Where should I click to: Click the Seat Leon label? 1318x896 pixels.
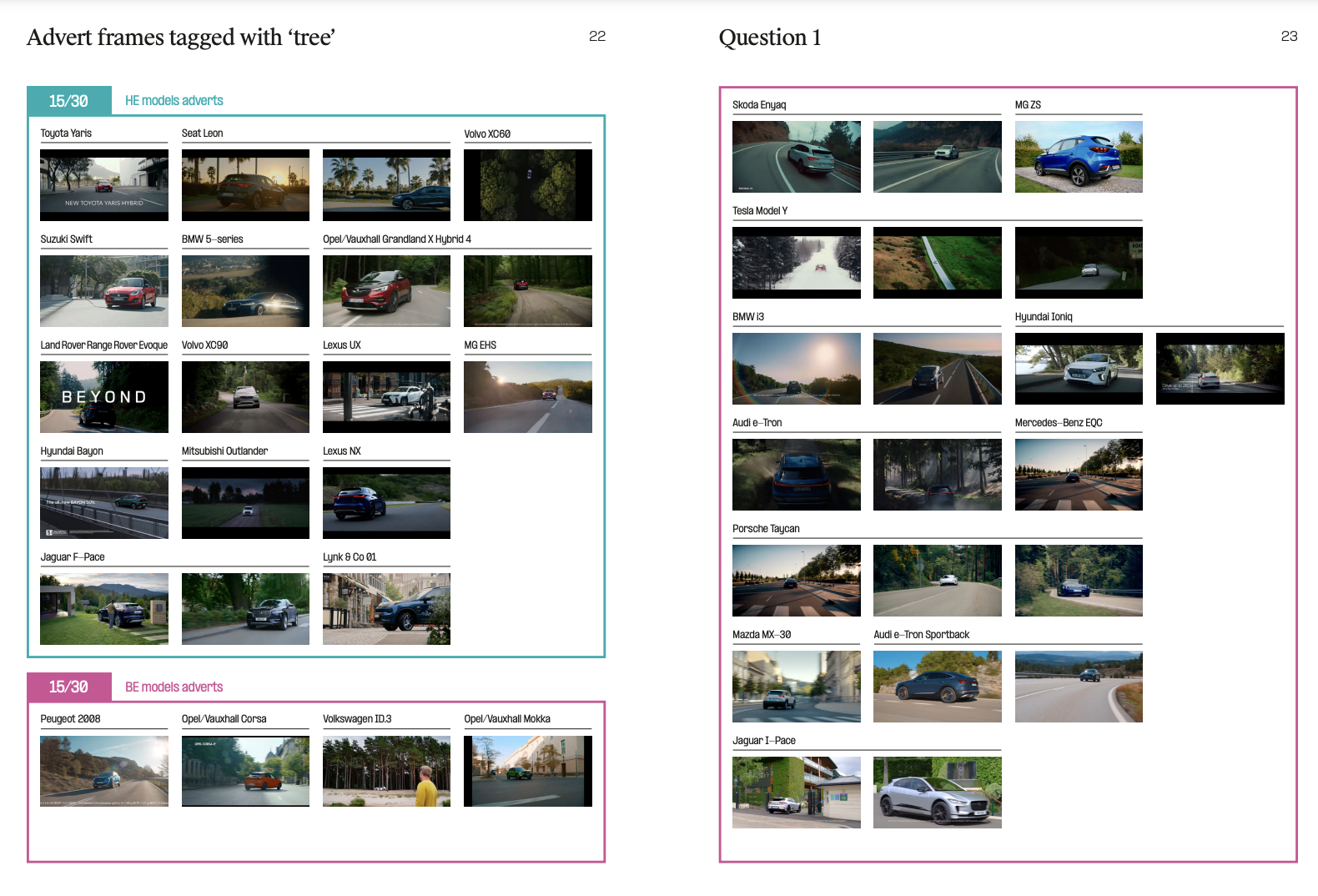202,133
